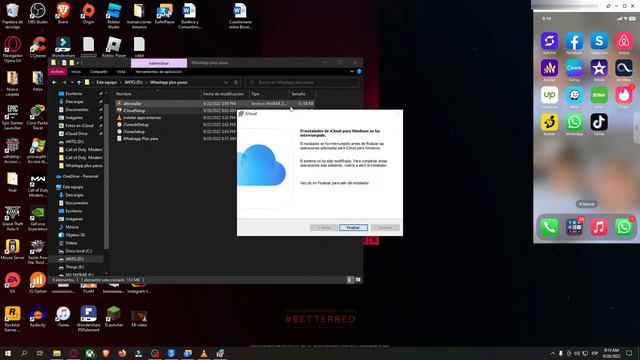Expand the ribbon using the chevron
The width and height of the screenshot is (640, 360).
pyautogui.click(x=352, y=71)
